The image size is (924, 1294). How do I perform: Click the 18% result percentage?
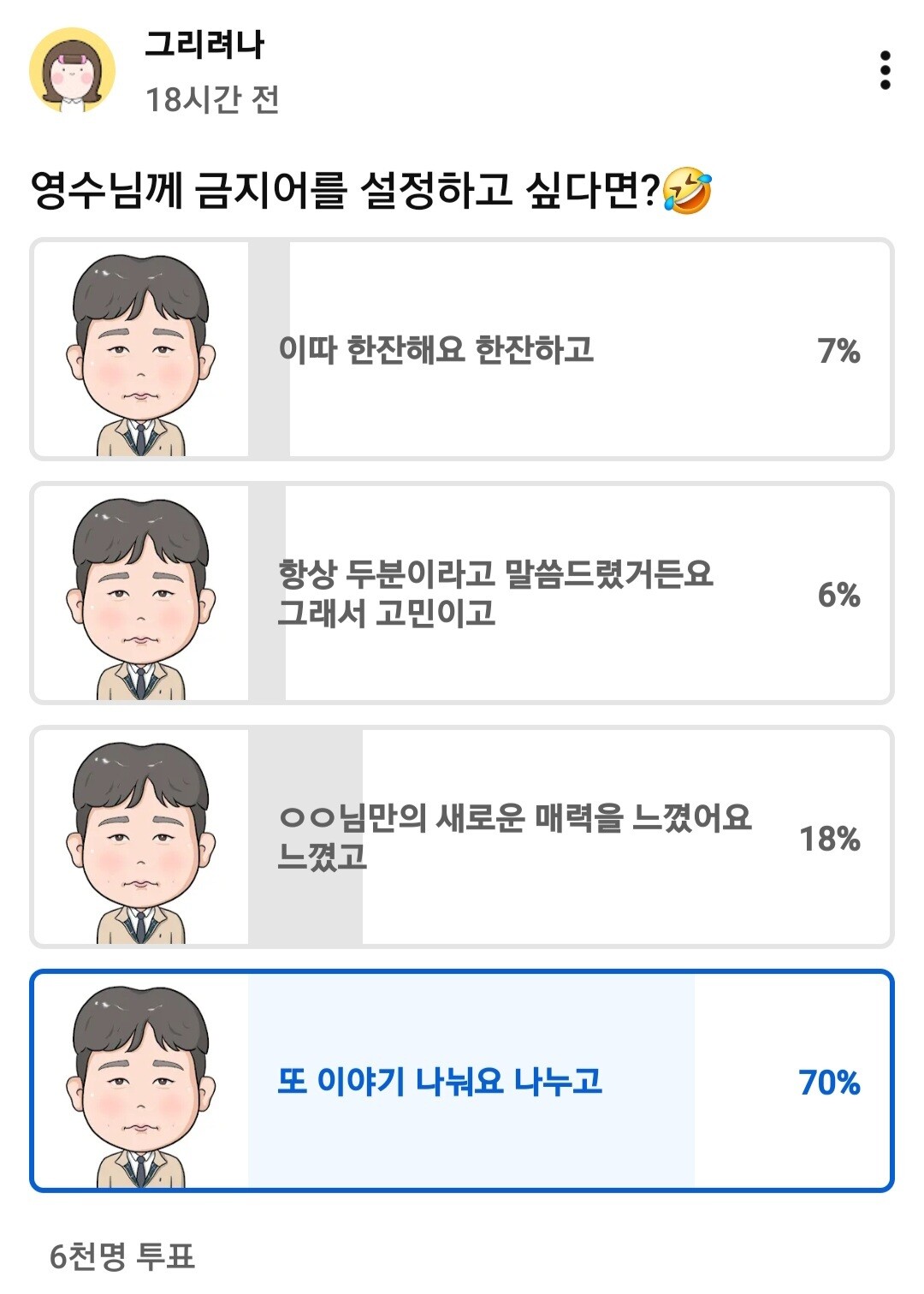(829, 839)
